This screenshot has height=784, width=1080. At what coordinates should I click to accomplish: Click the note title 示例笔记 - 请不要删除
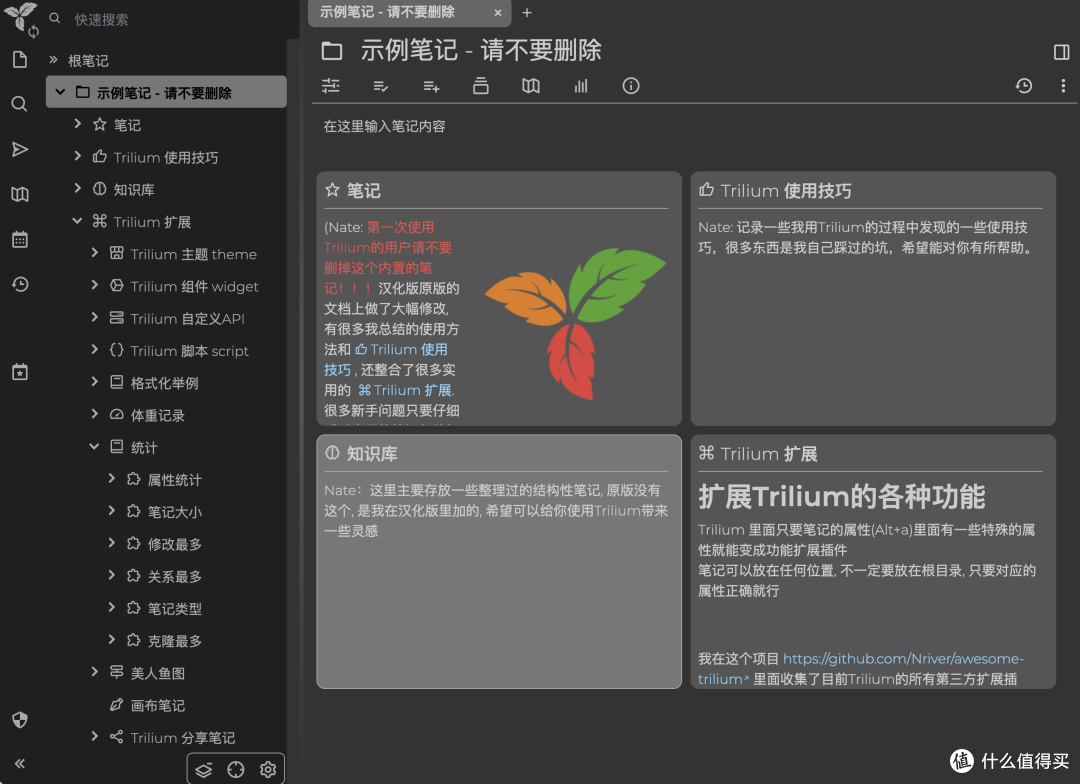point(481,50)
